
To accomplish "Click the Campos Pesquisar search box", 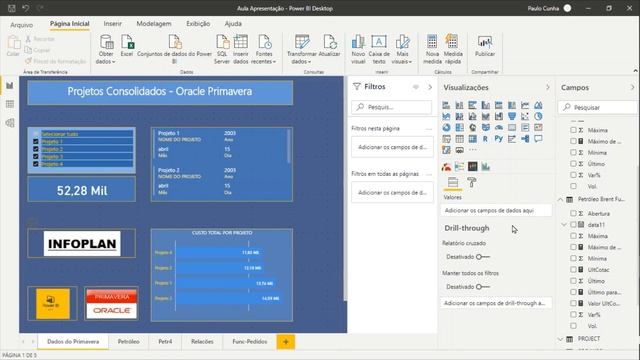I will pyautogui.click(x=598, y=107).
